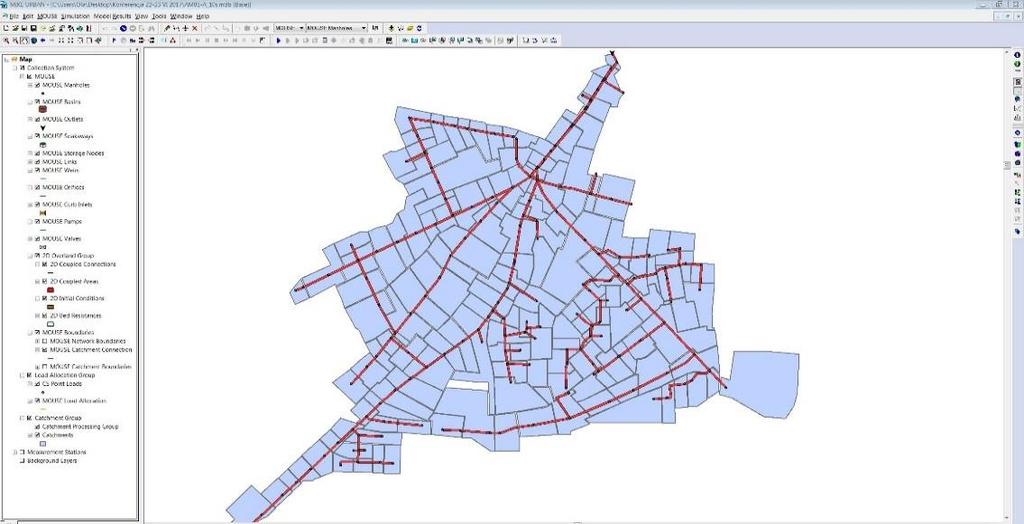Image resolution: width=1024 pixels, height=524 pixels.
Task: Open the Edit menu
Action: click(x=28, y=16)
